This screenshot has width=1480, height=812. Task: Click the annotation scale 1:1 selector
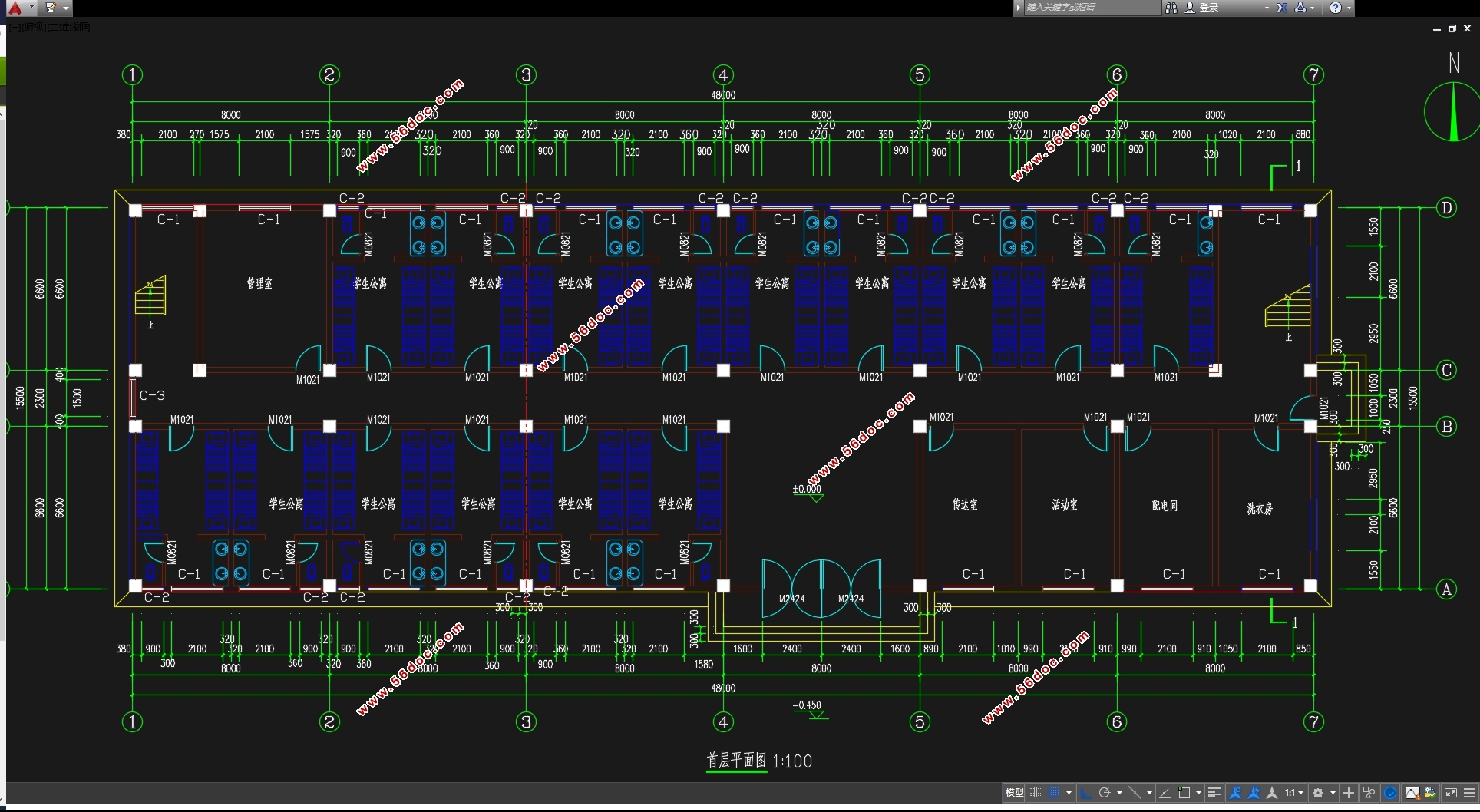1293,793
